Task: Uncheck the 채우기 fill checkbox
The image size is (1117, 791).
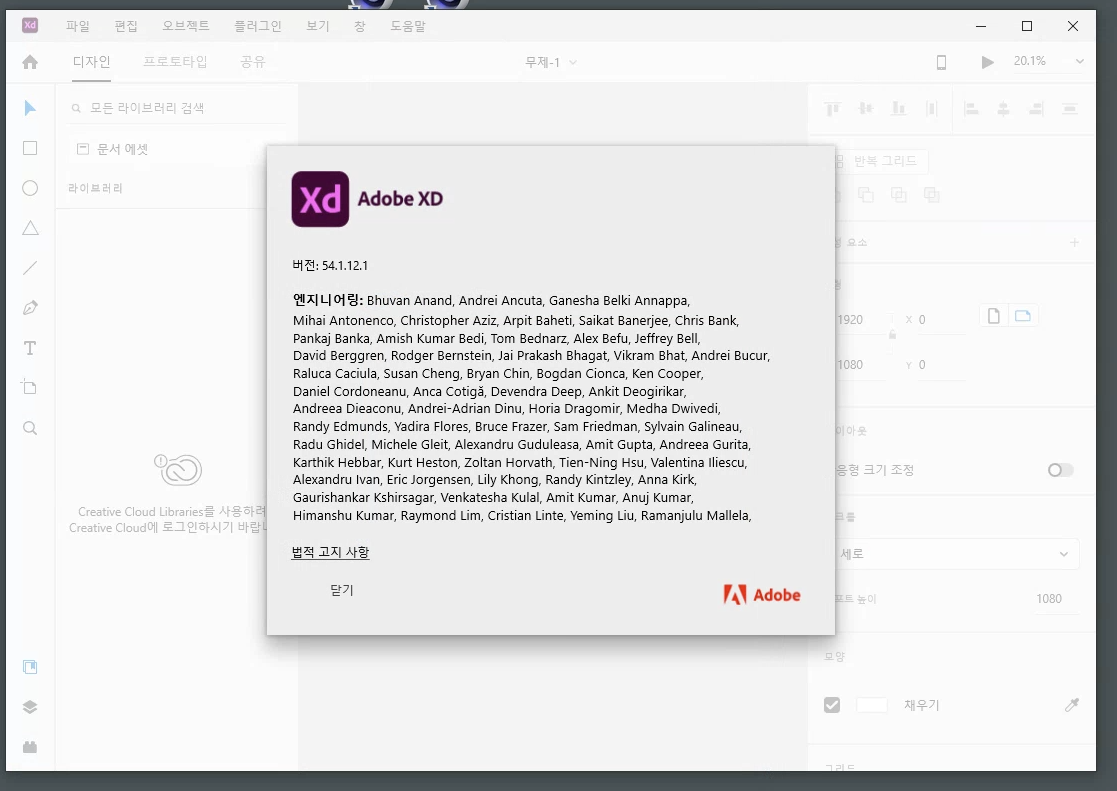Action: [x=832, y=705]
